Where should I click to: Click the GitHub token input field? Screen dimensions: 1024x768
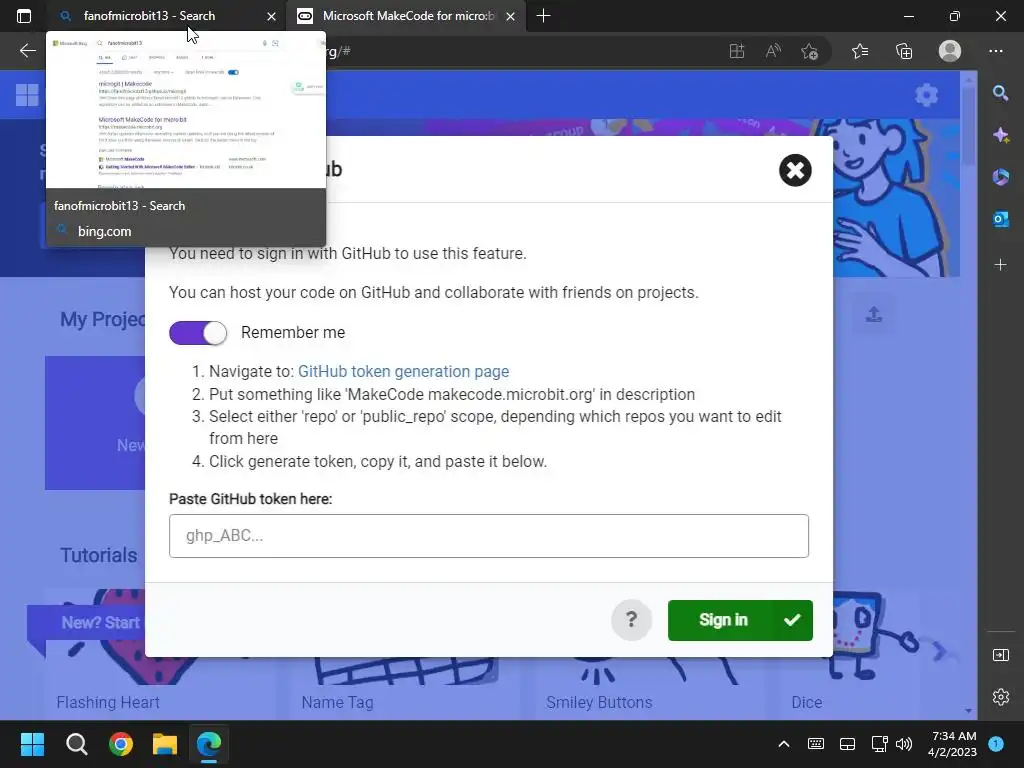pos(488,536)
